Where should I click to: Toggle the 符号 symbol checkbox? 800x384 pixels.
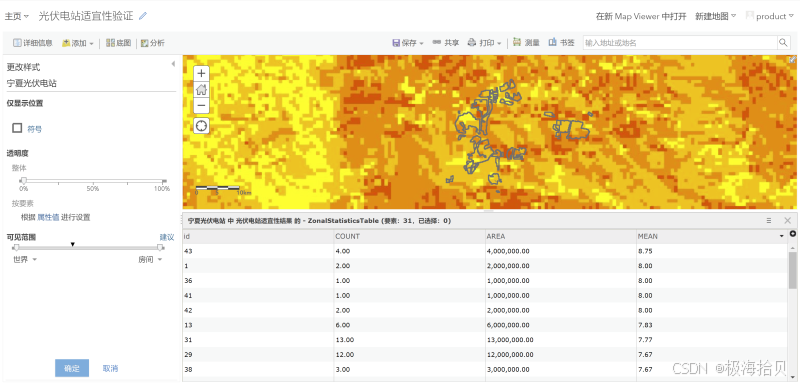point(17,128)
